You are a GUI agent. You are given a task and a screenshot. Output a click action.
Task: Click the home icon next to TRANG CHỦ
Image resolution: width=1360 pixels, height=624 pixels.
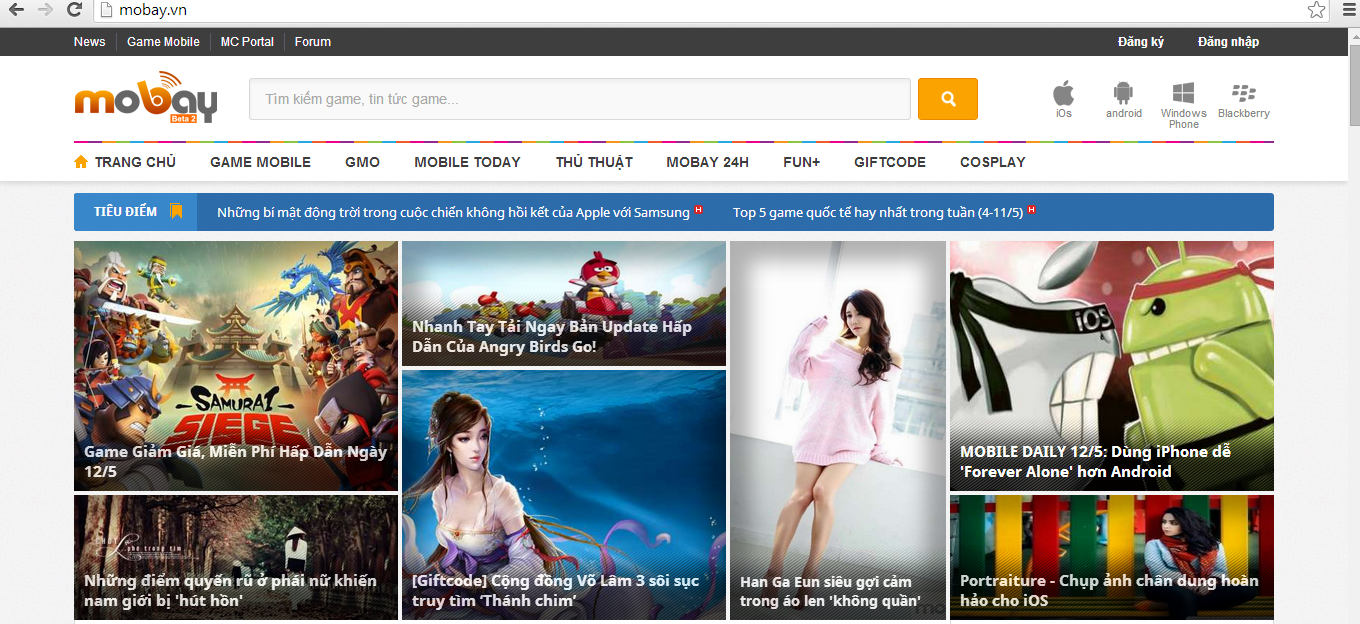click(81, 160)
